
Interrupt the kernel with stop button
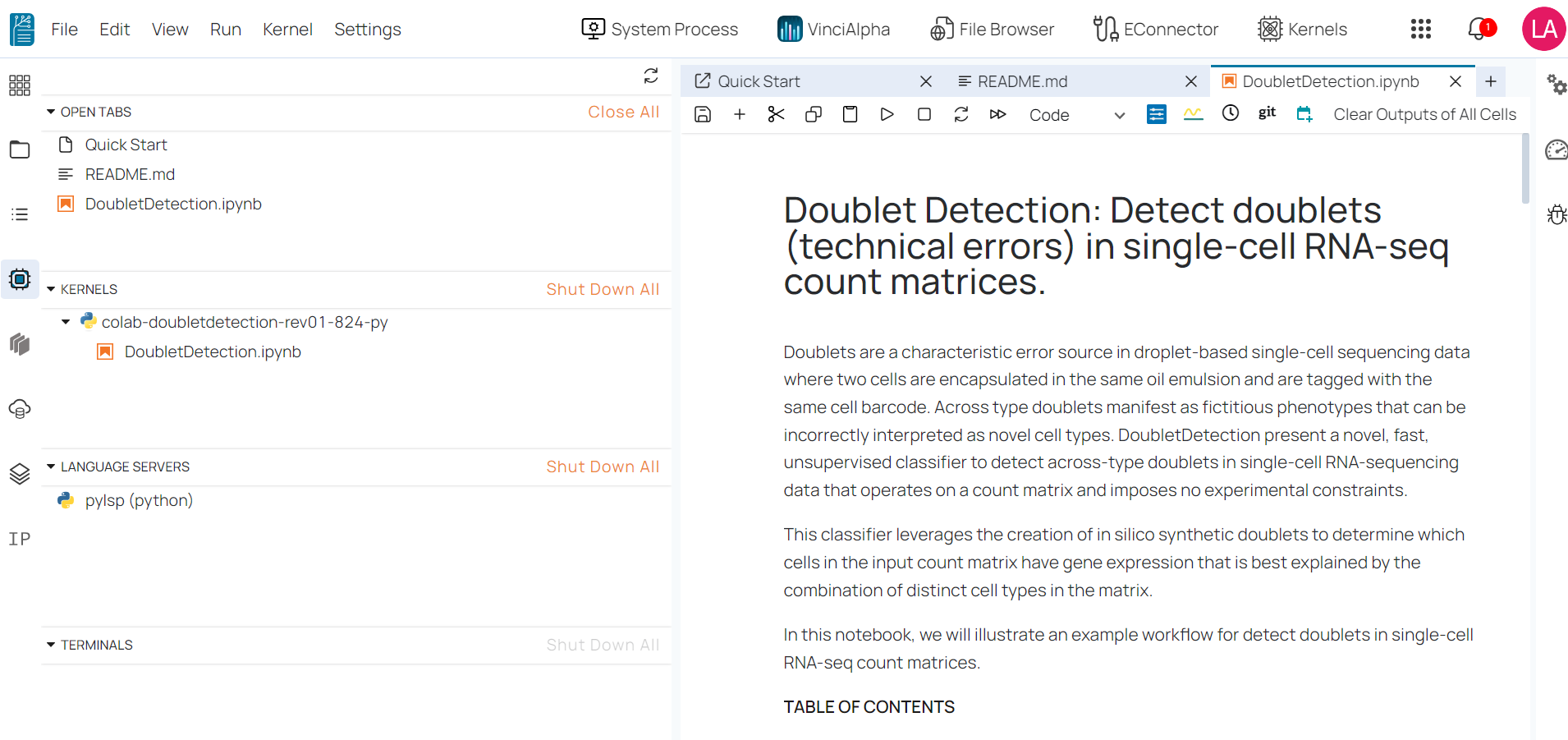pos(924,114)
